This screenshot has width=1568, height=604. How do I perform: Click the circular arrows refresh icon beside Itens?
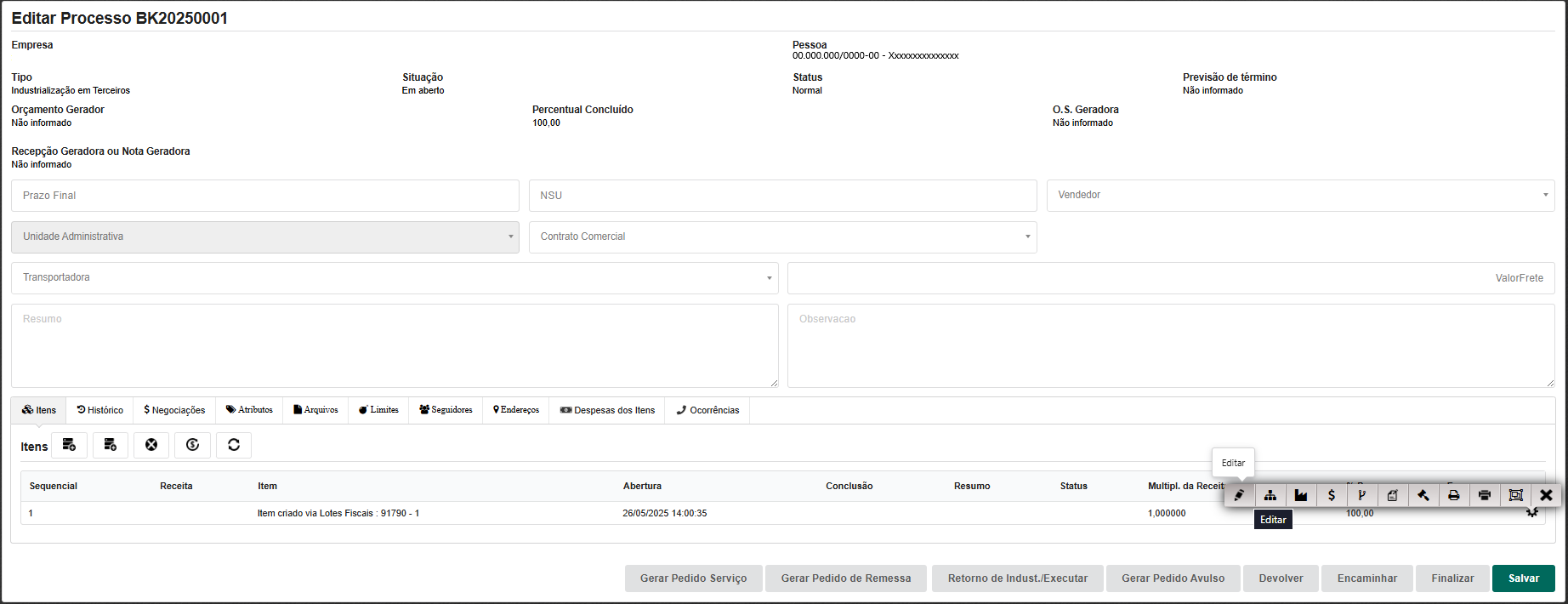[234, 445]
